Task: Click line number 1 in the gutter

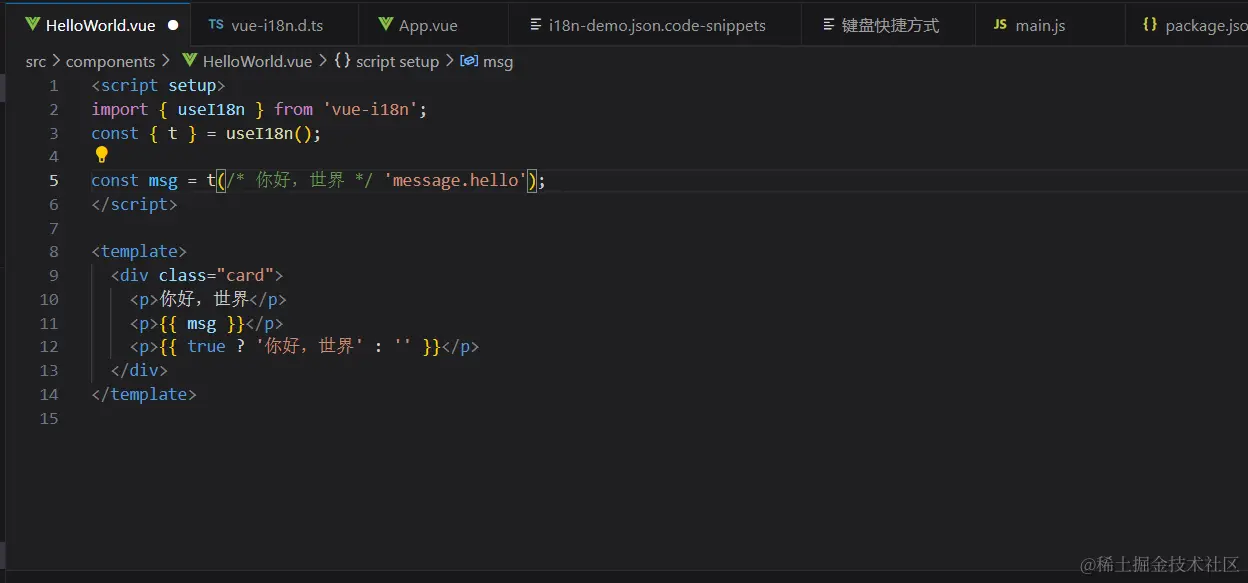Action: (54, 86)
